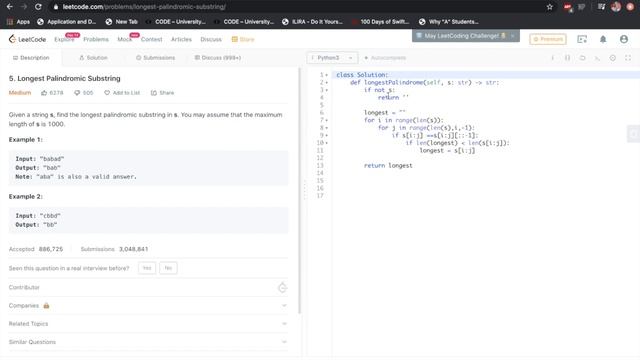Go back using the browser back arrow
The height and width of the screenshot is (360, 640).
click(x=10, y=7)
